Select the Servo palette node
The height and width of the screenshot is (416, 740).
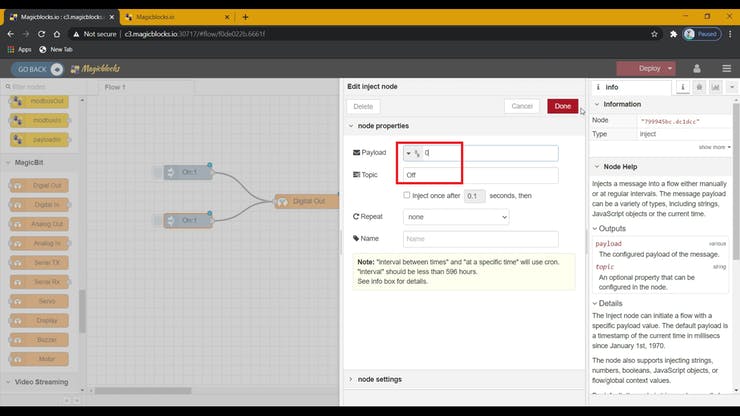[x=39, y=301]
